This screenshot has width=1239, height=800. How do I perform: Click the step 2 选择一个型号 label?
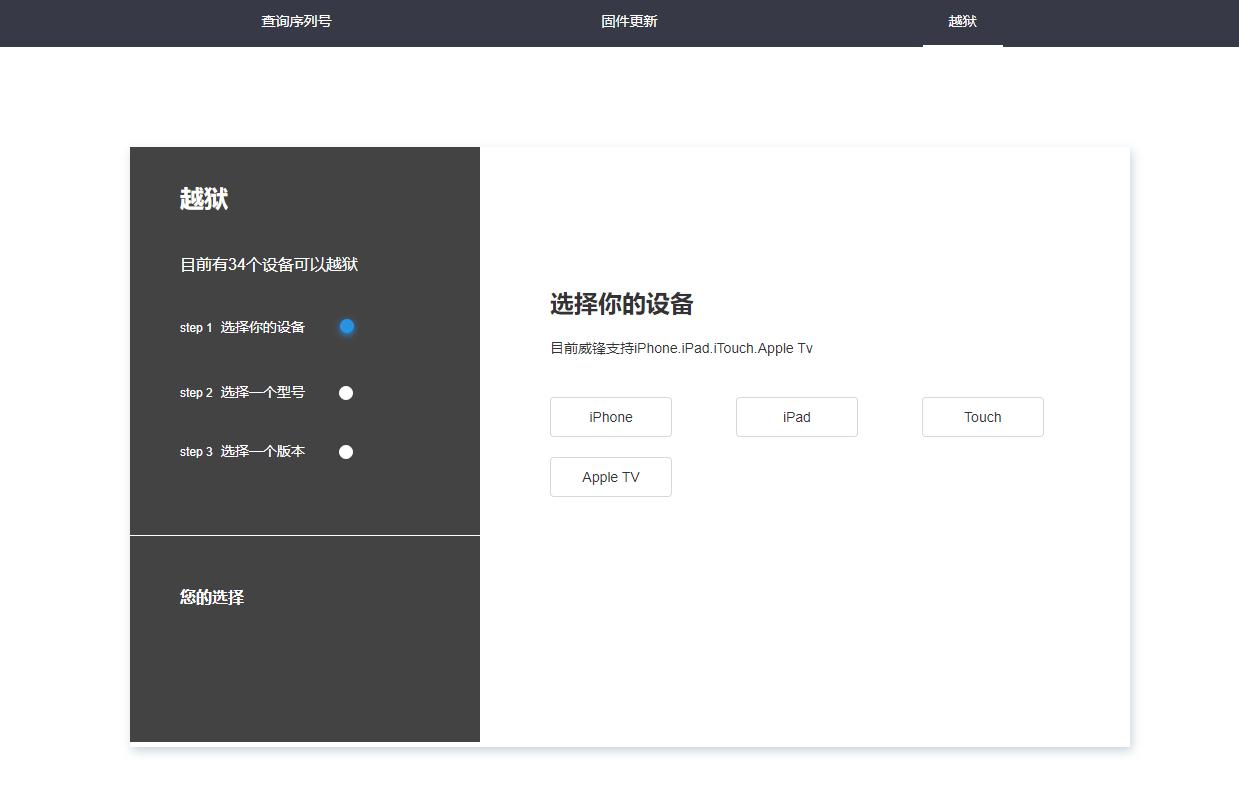point(242,392)
